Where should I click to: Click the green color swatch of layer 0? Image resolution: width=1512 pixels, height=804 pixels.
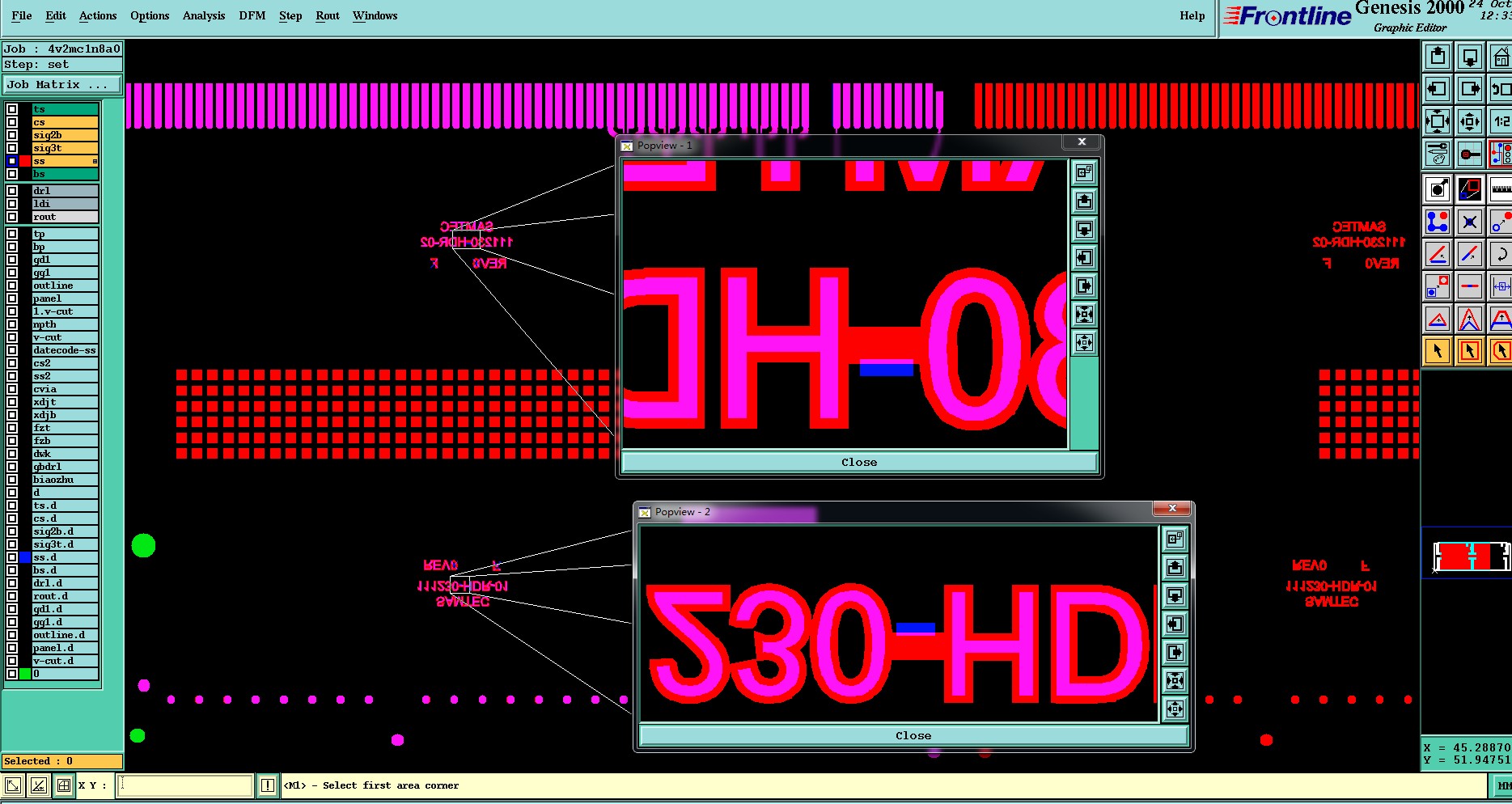[25, 674]
